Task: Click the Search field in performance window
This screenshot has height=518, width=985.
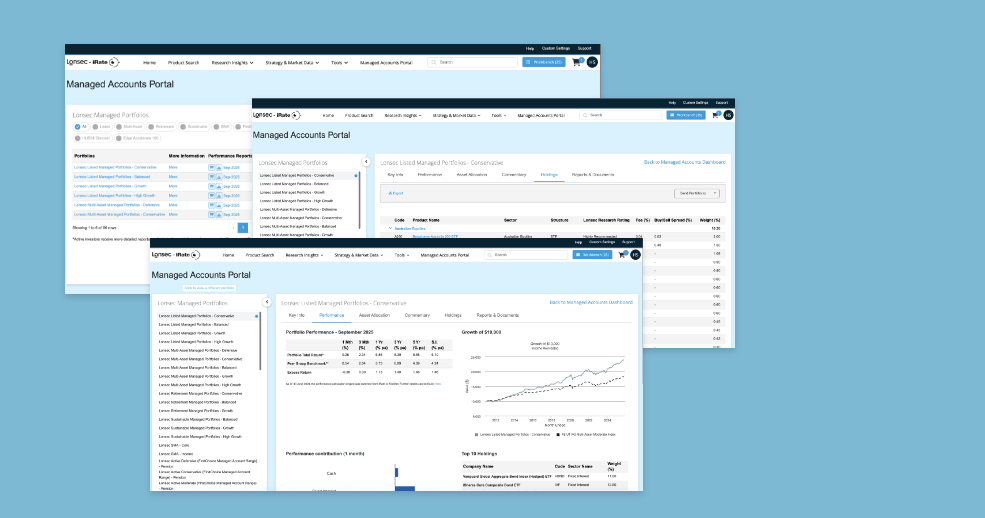Action: point(526,255)
